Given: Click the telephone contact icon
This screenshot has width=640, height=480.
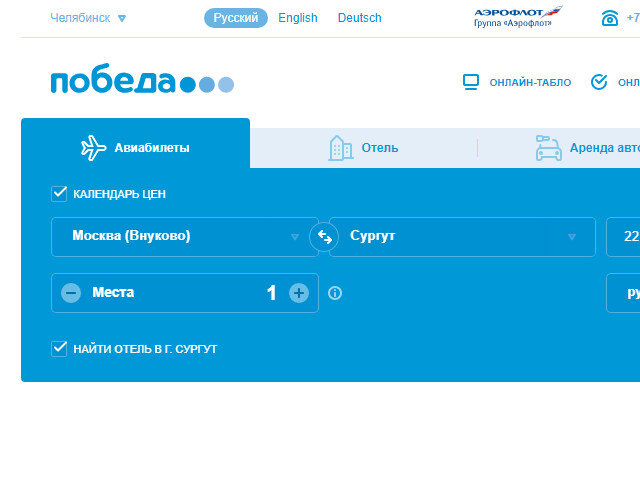Looking at the screenshot, I should point(610,18).
